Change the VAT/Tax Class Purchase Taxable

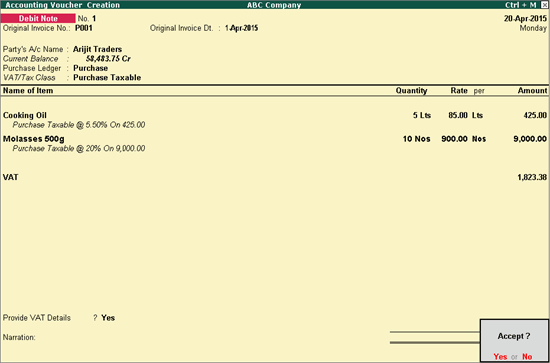point(107,78)
